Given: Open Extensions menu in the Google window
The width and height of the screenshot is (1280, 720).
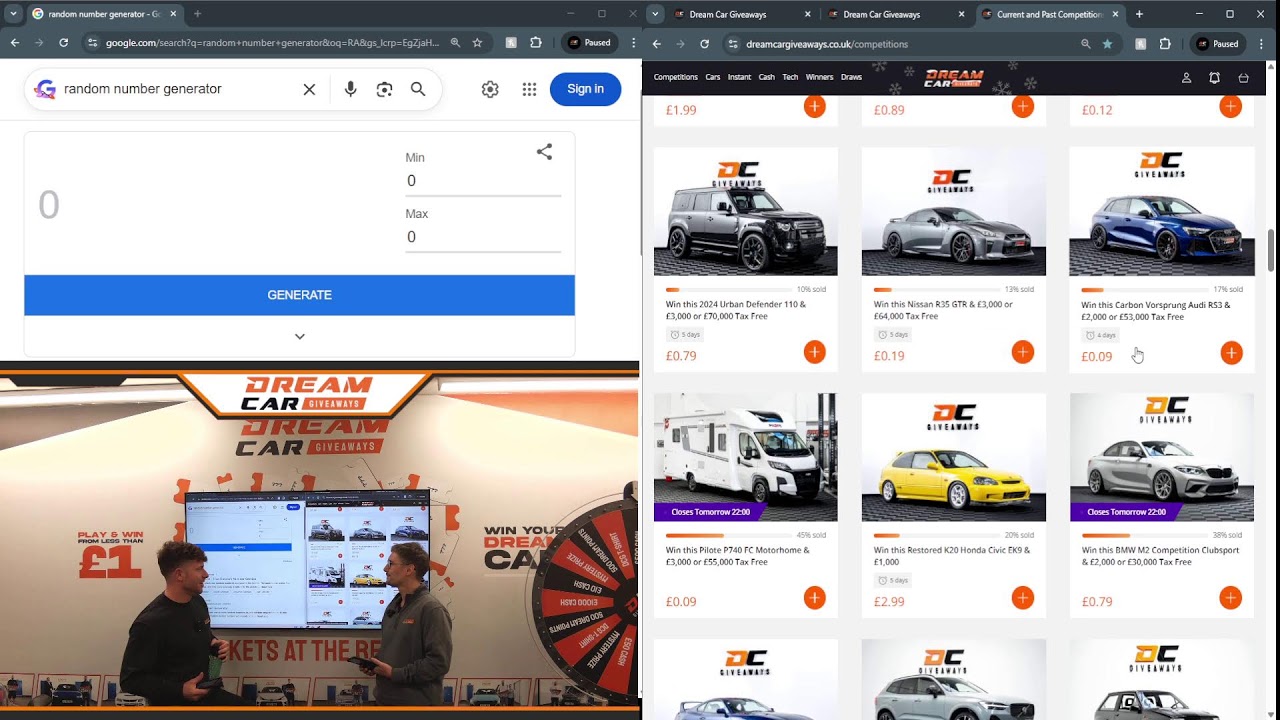Looking at the screenshot, I should 536,43.
